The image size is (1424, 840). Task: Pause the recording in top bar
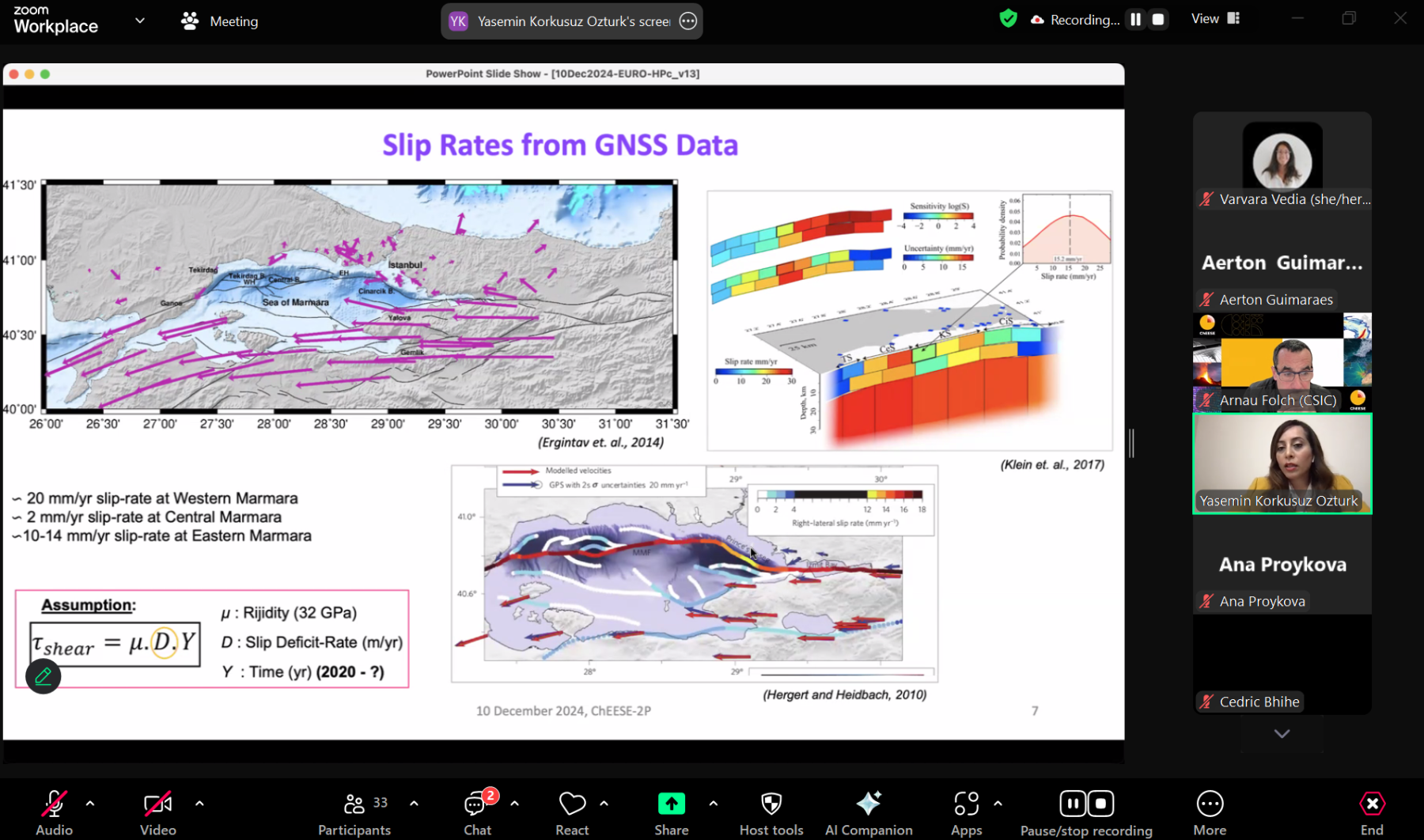point(1136,20)
